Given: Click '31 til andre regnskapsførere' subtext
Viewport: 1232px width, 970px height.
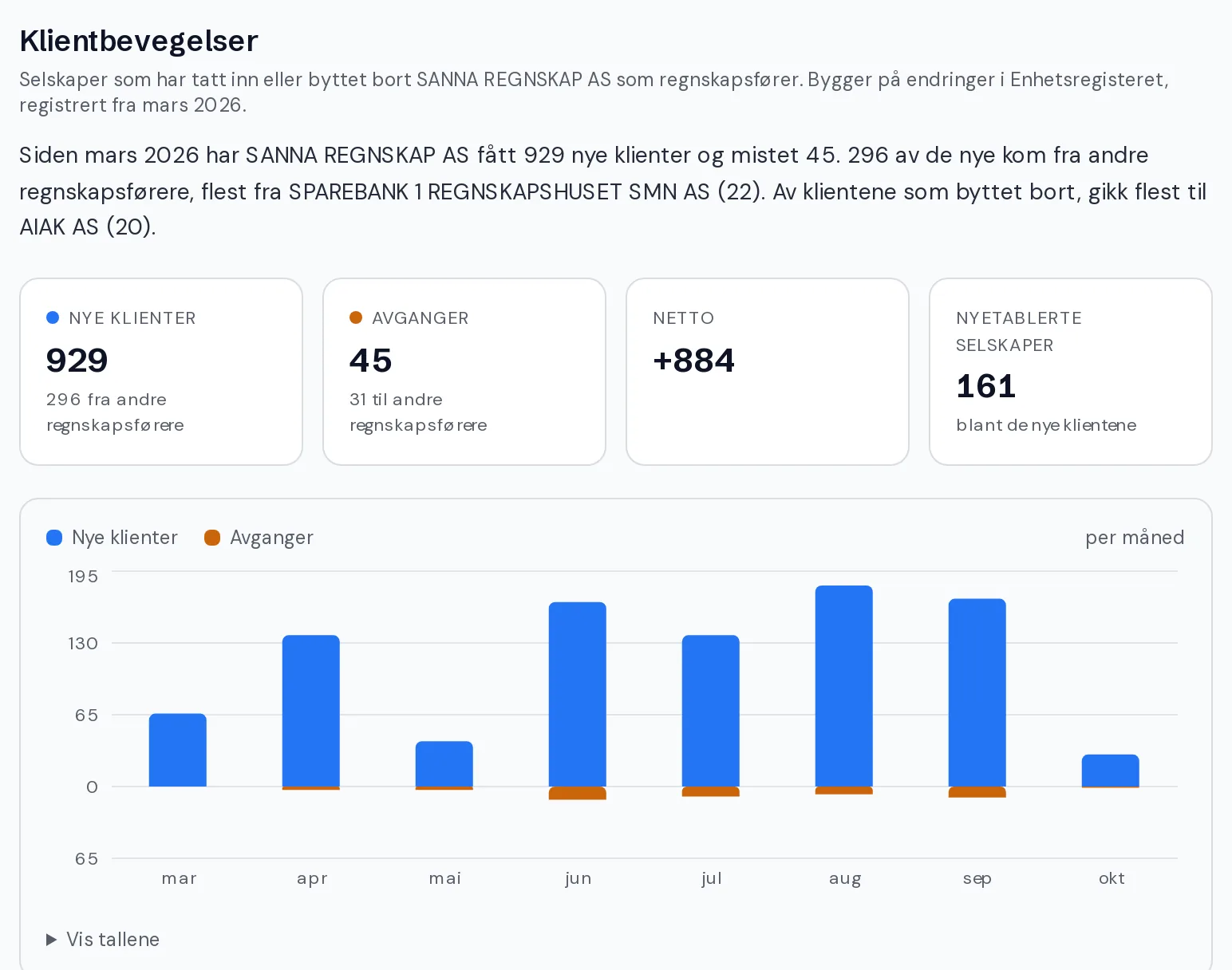Looking at the screenshot, I should click(x=418, y=412).
